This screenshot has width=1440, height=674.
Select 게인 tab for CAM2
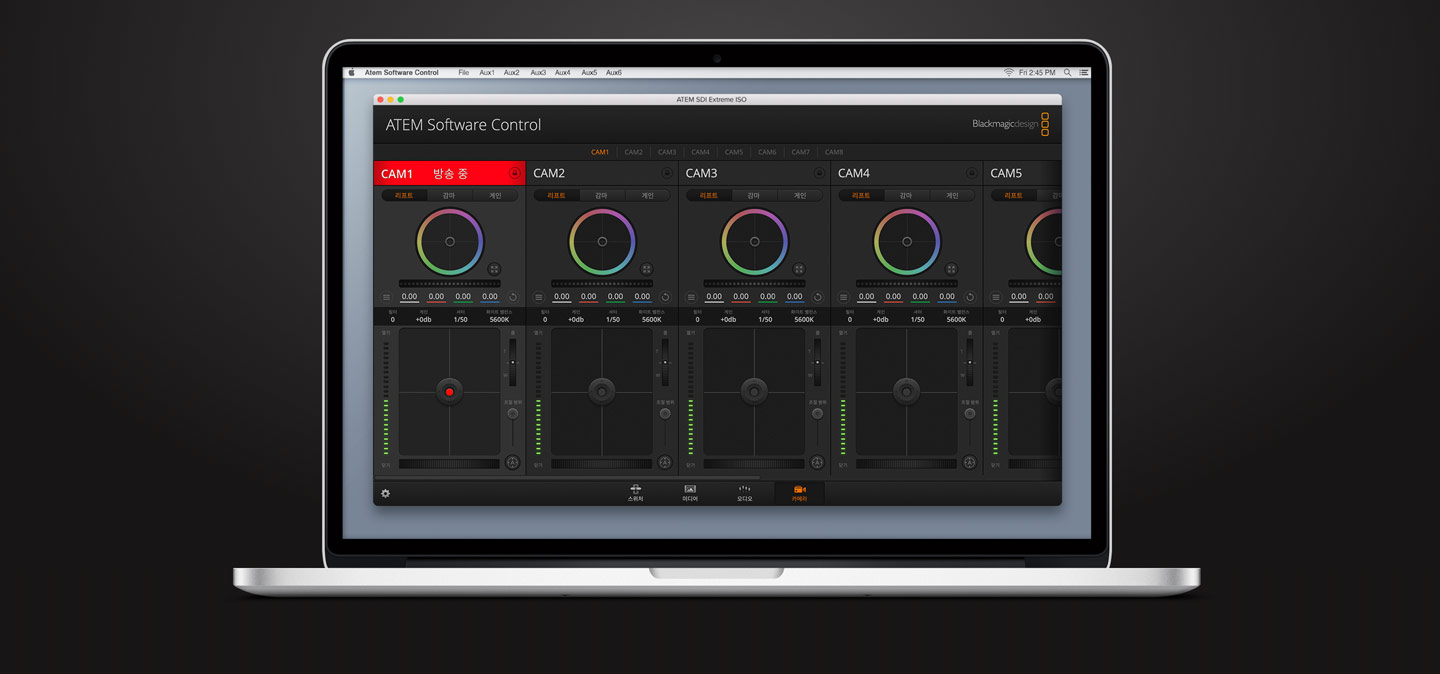(647, 196)
